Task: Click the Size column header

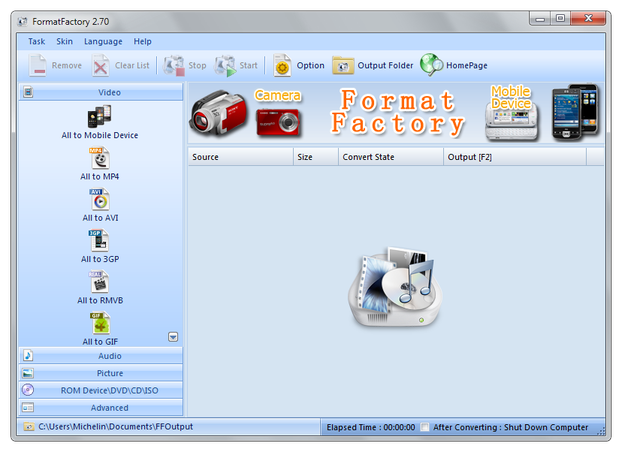Action: point(316,157)
